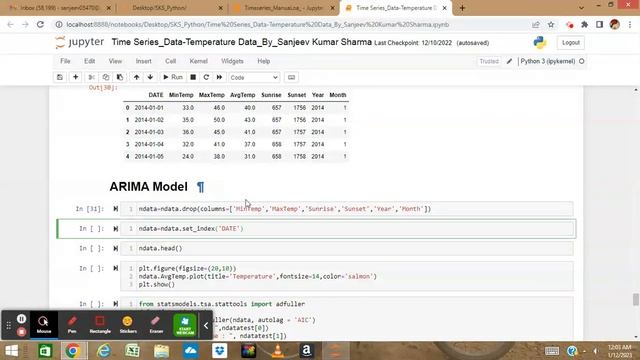Click the 2014-01-03 date cell
Image resolution: width=640 pixels, height=360 pixels.
[149, 132]
